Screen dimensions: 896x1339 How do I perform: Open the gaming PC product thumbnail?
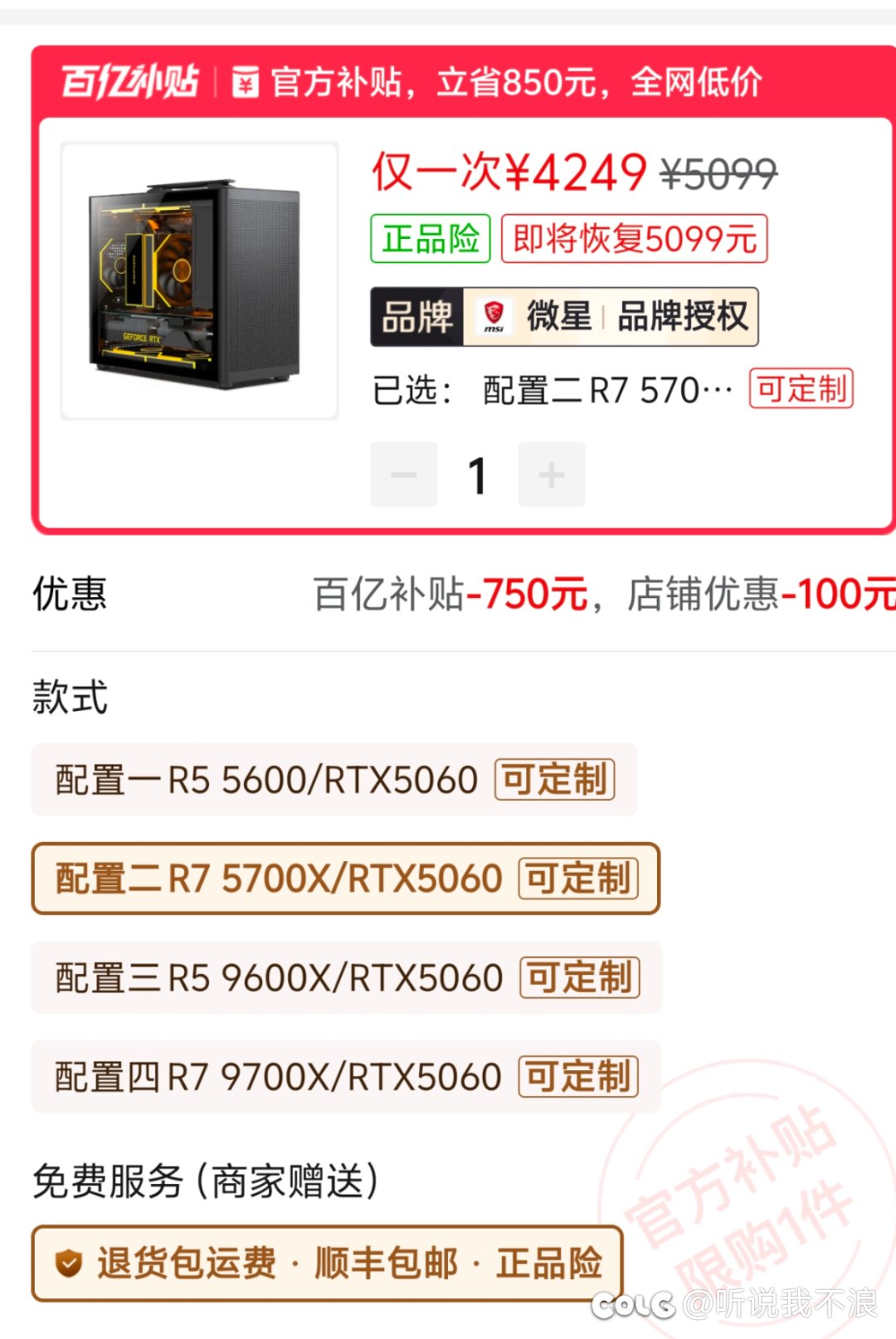(199, 281)
